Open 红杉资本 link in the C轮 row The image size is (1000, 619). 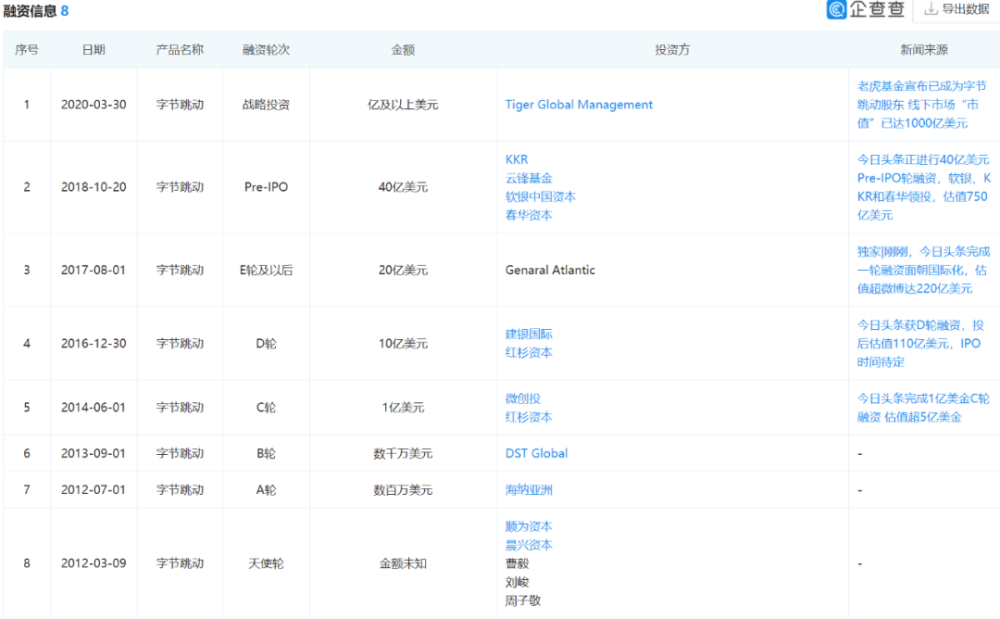(x=529, y=417)
